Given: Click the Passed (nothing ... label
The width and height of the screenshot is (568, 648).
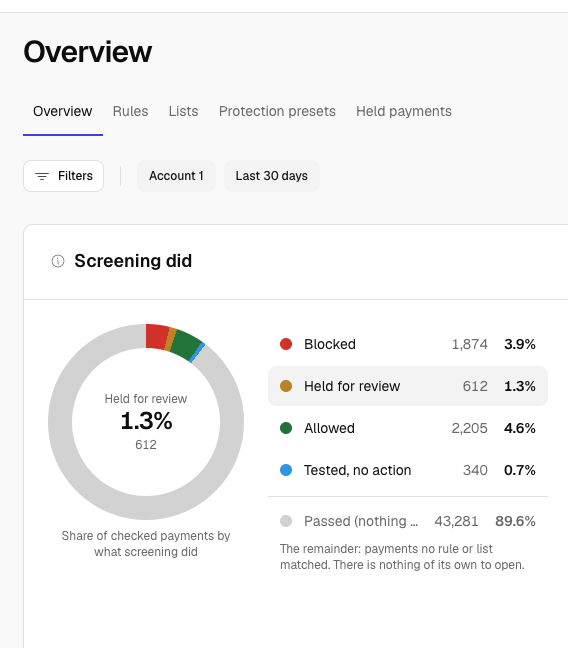Looking at the screenshot, I should click(x=361, y=521).
